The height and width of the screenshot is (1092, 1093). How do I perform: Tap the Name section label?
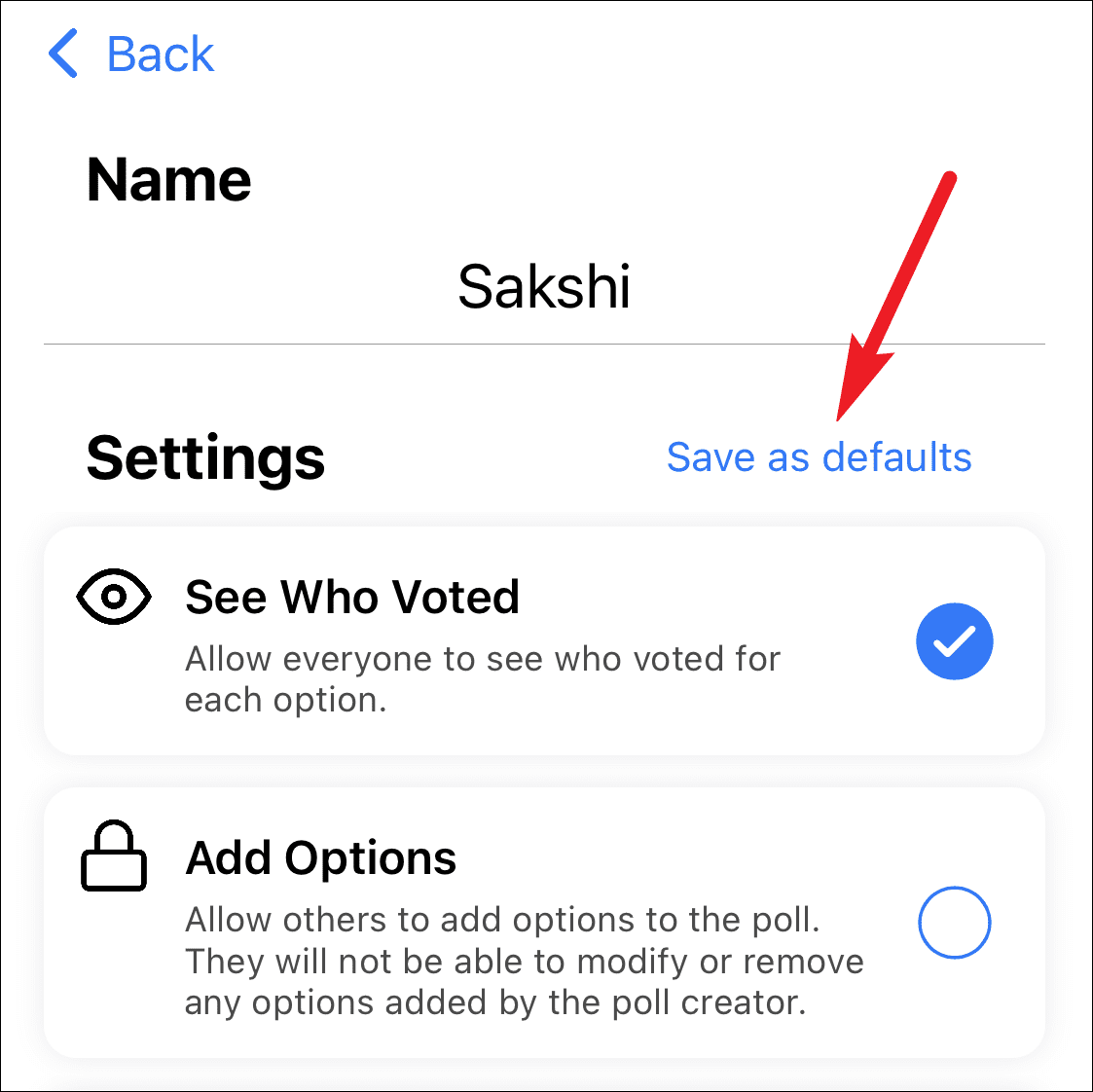[168, 179]
